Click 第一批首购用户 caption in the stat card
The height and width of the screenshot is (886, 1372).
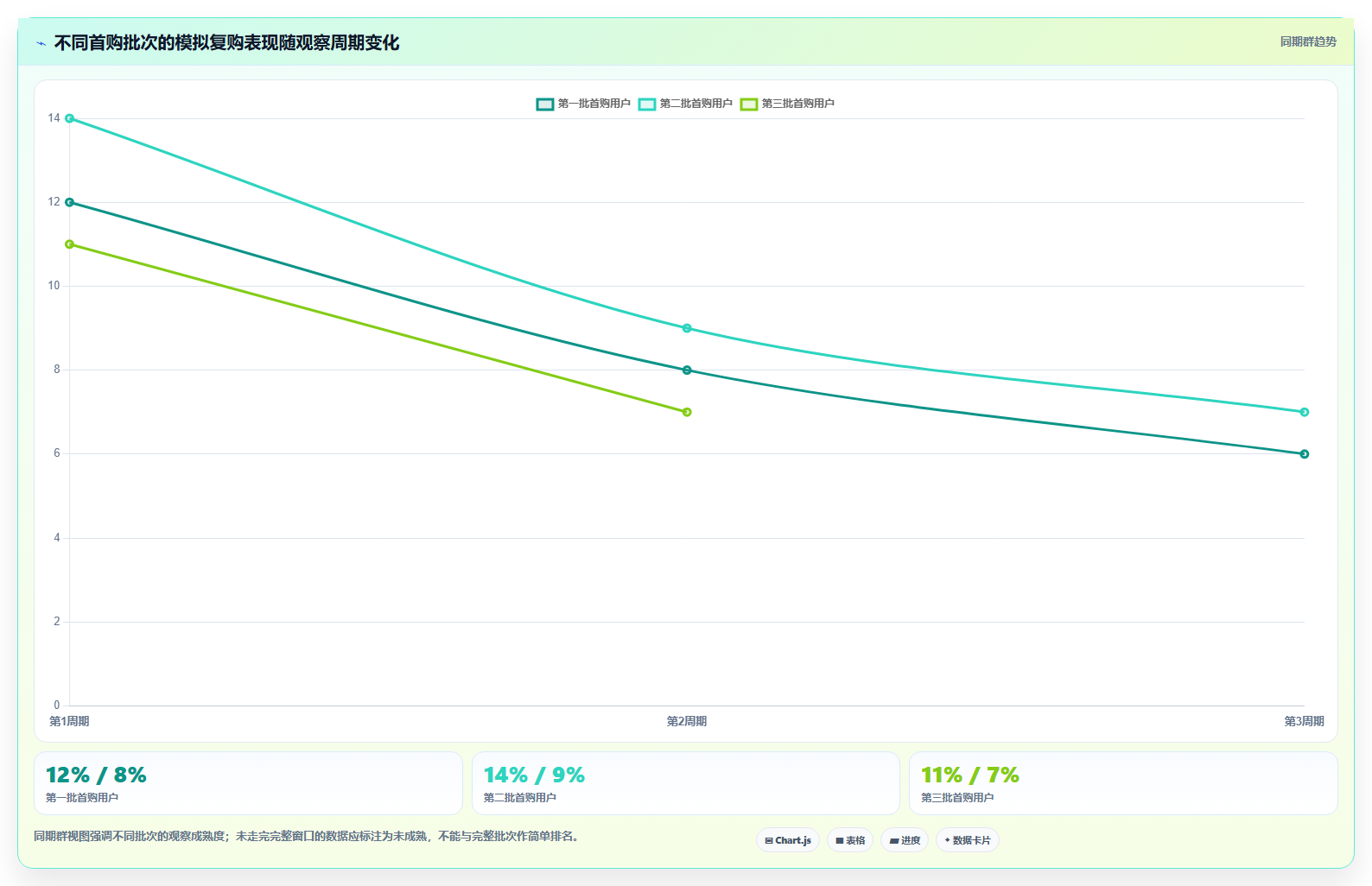(x=82, y=798)
